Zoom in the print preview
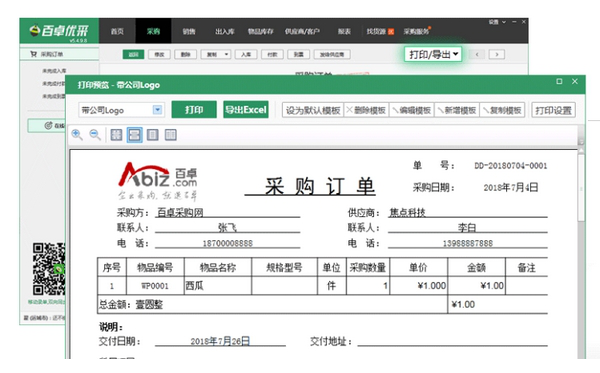This screenshot has height=373, width=600. tap(77, 135)
